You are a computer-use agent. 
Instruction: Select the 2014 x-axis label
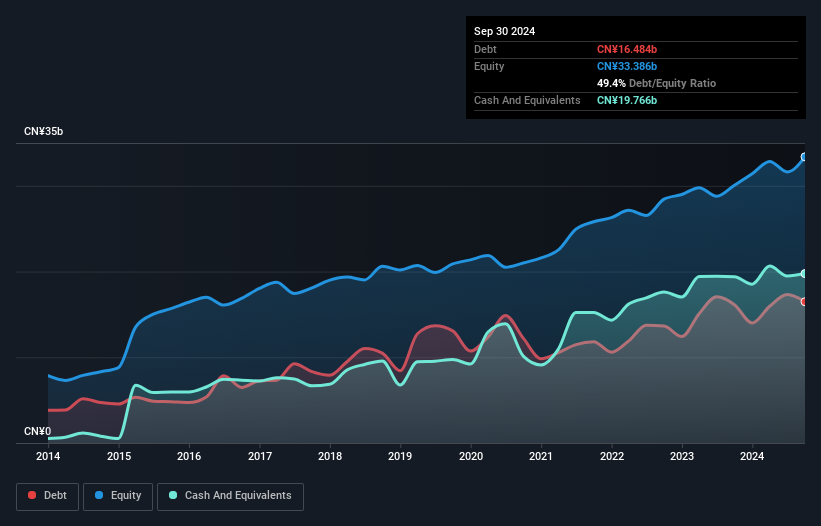tap(47, 456)
